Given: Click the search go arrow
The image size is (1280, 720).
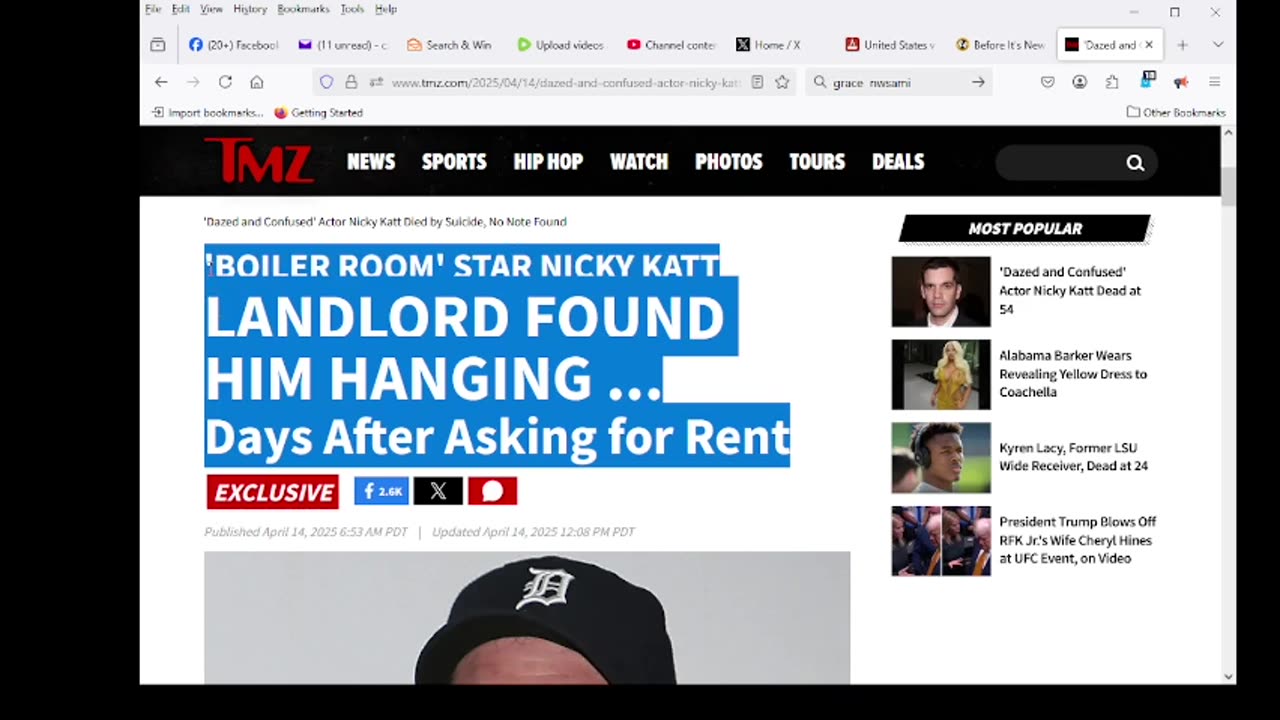Looking at the screenshot, I should click(978, 82).
